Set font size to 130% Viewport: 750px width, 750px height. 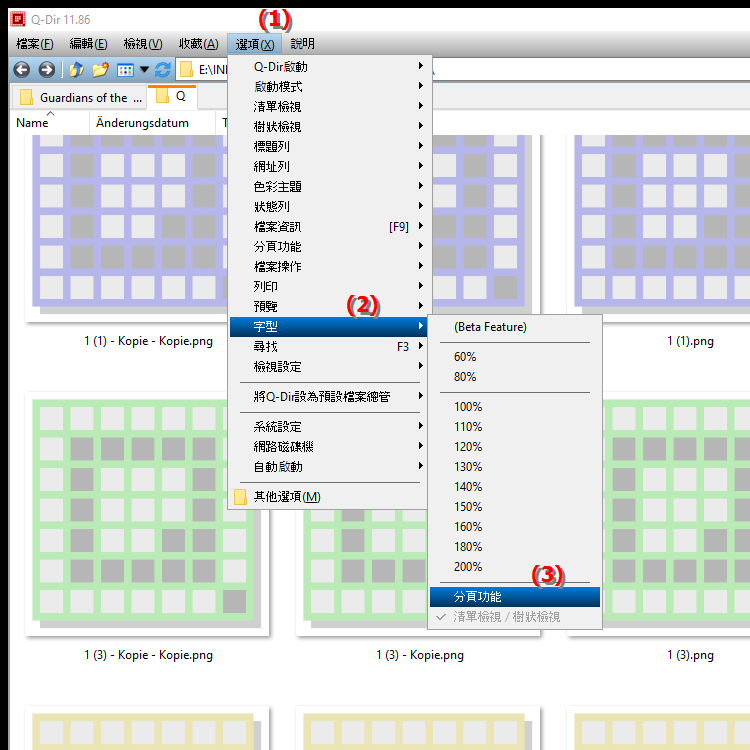[x=515, y=467]
